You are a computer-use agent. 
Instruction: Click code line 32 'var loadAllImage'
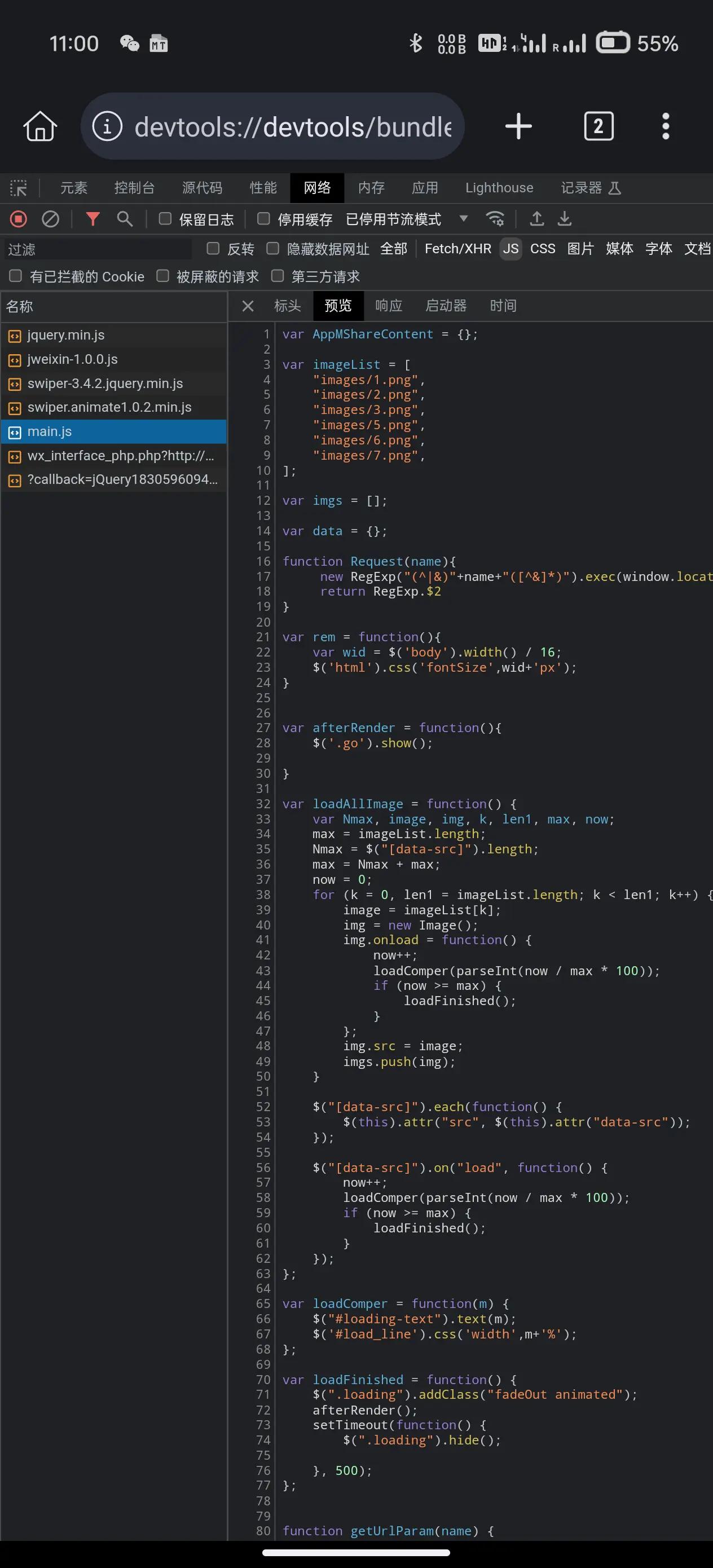tap(399, 804)
